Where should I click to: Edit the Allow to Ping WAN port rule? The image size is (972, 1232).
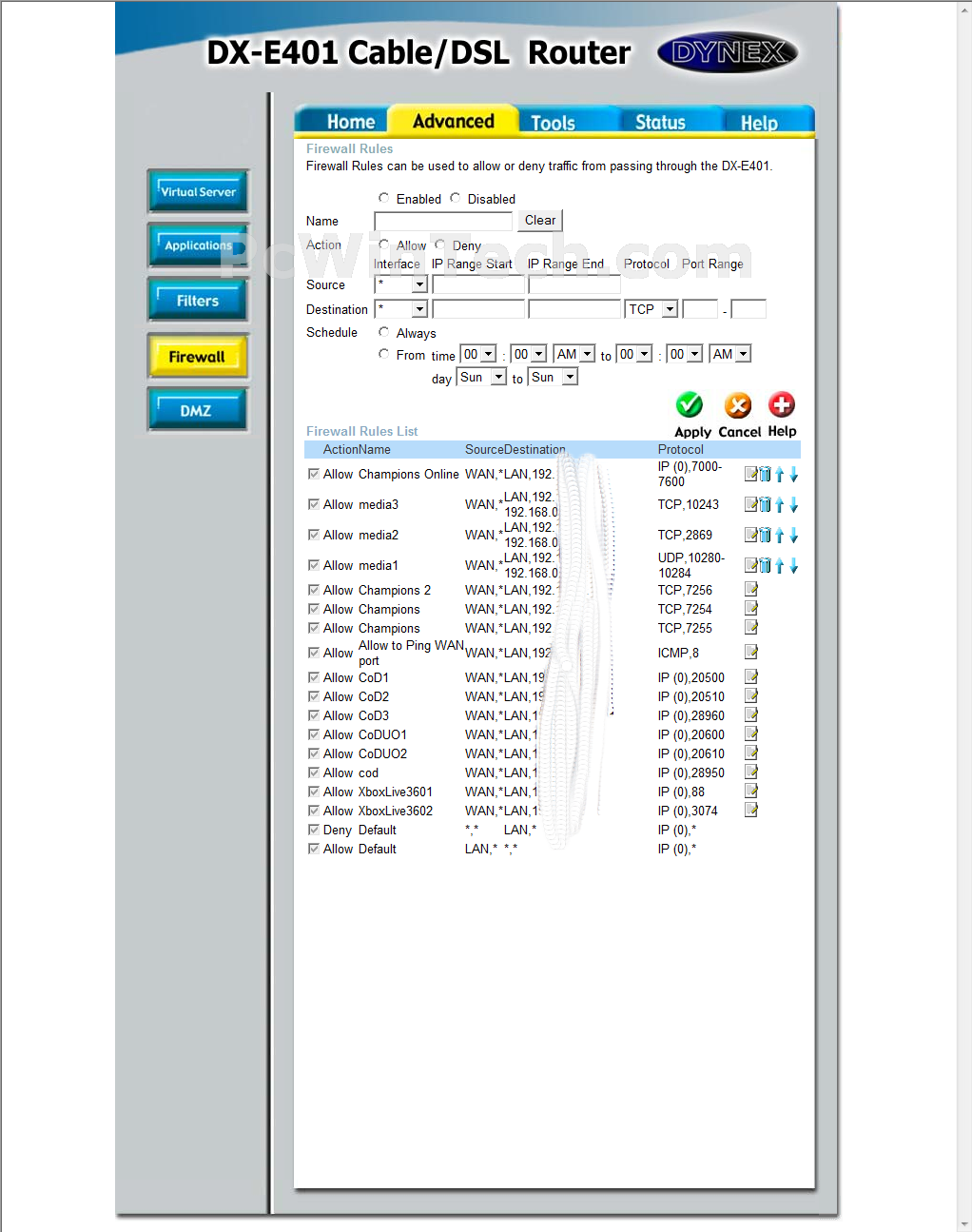pyautogui.click(x=751, y=652)
